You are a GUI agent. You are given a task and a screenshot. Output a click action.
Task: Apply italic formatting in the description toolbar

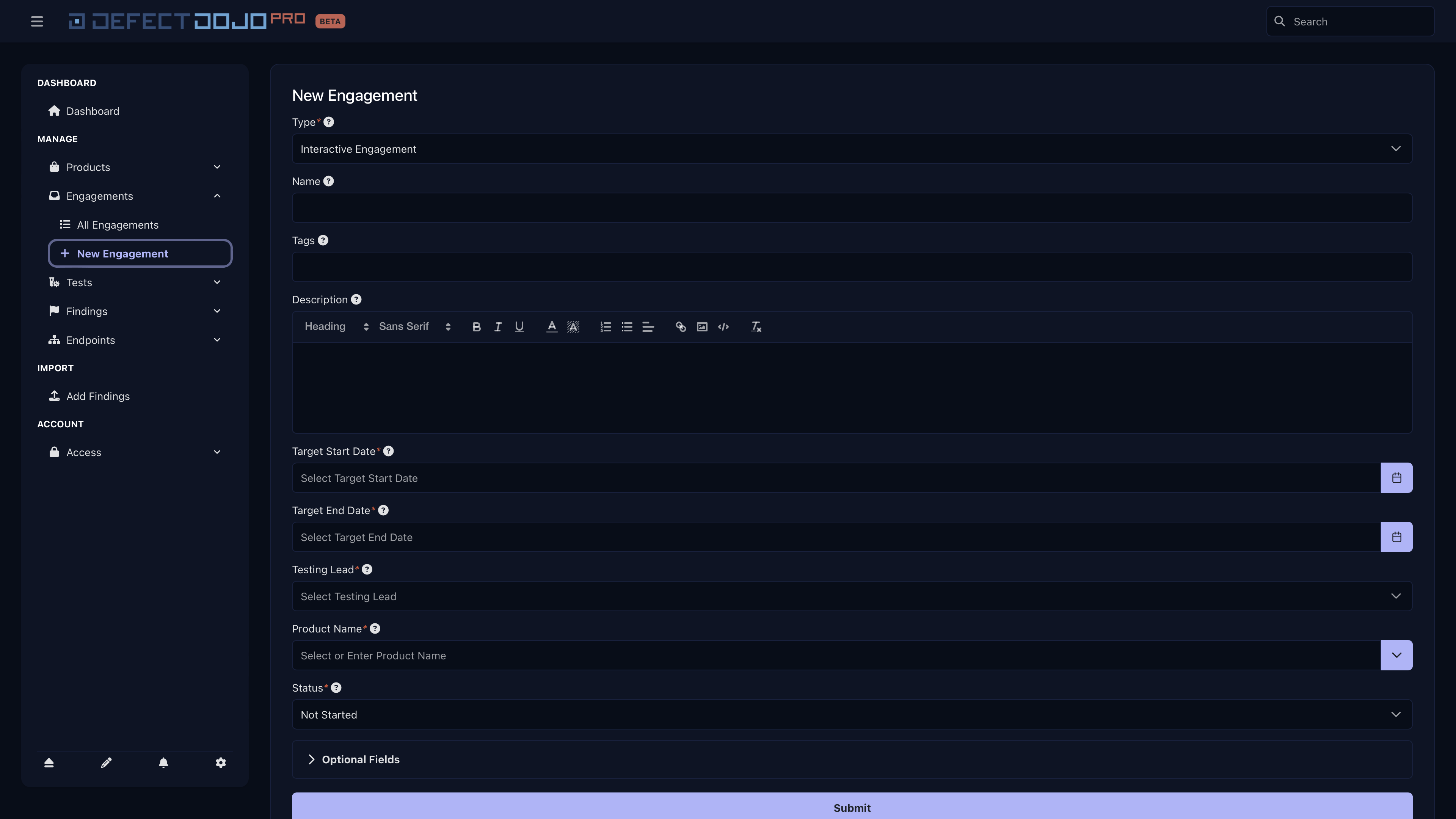tap(498, 327)
